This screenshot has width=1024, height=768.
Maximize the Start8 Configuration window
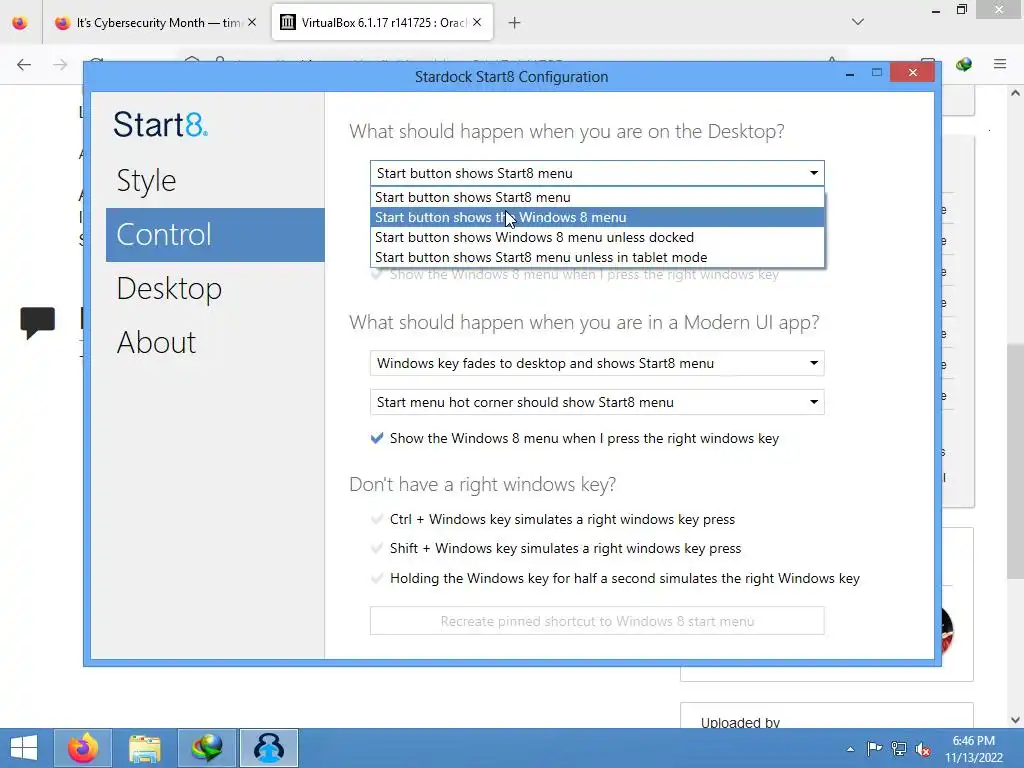tap(877, 72)
